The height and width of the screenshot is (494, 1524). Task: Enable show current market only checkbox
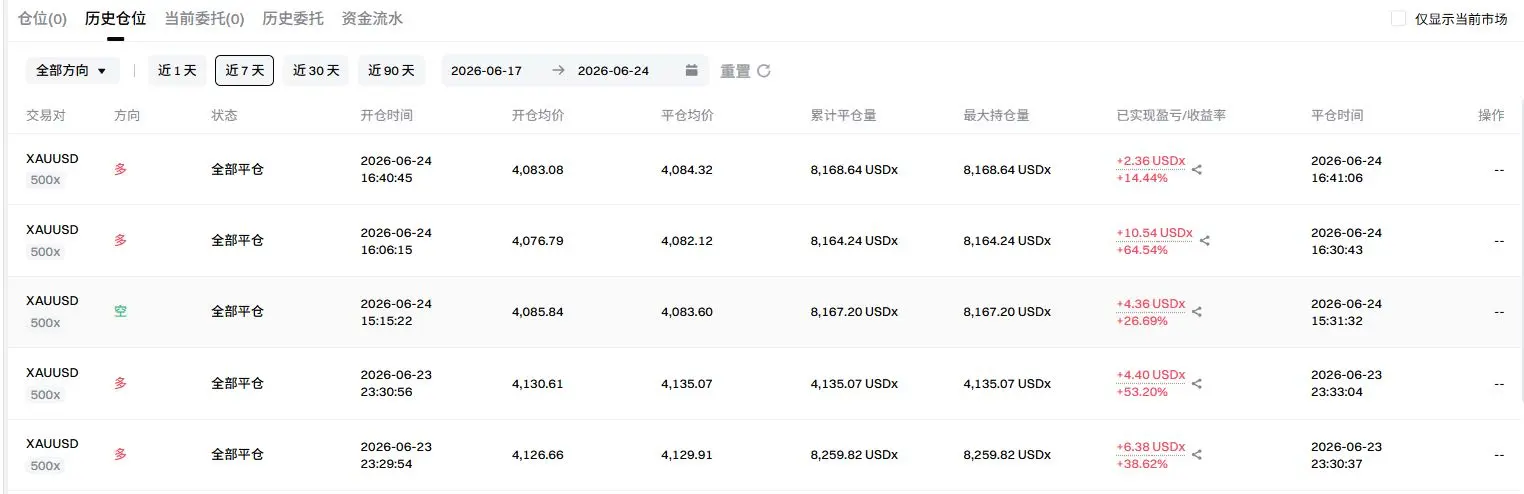pos(1398,18)
